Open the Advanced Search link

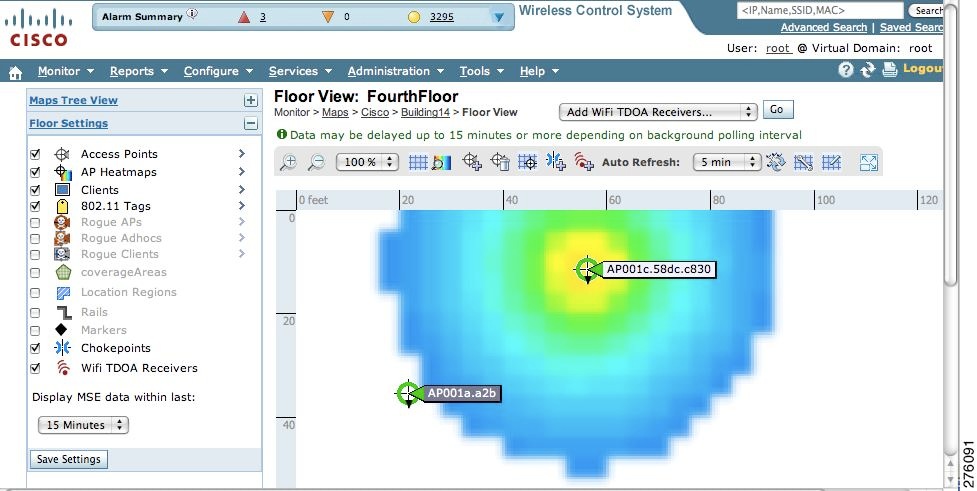(824, 27)
